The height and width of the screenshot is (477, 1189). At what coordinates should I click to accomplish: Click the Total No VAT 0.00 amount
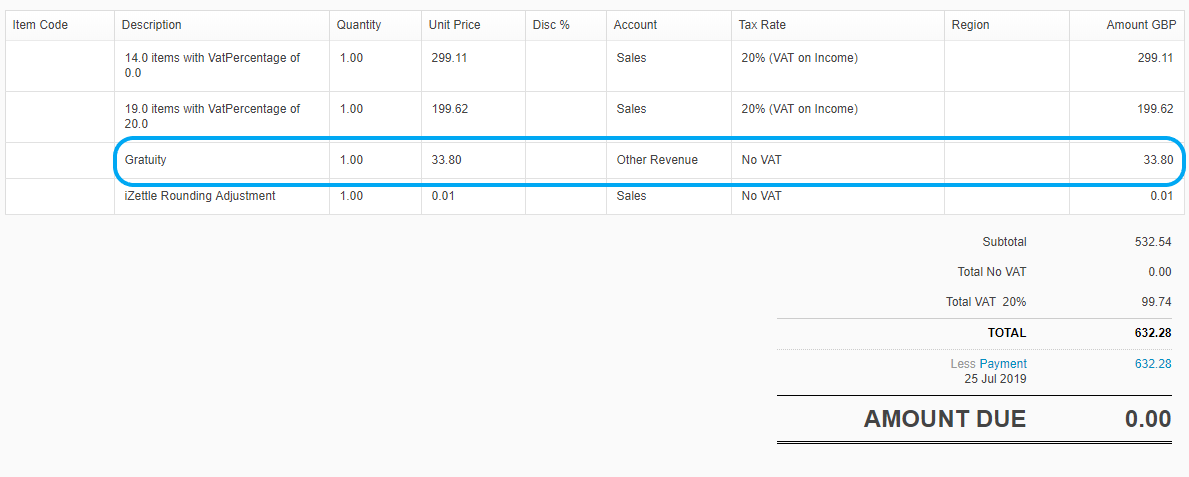(1159, 272)
